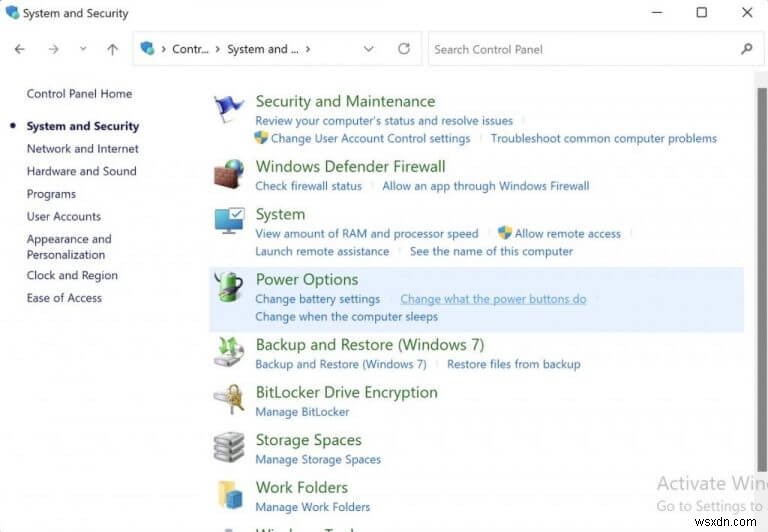Click See the name of this computer
Screen dimensions: 768x532
[491, 251]
